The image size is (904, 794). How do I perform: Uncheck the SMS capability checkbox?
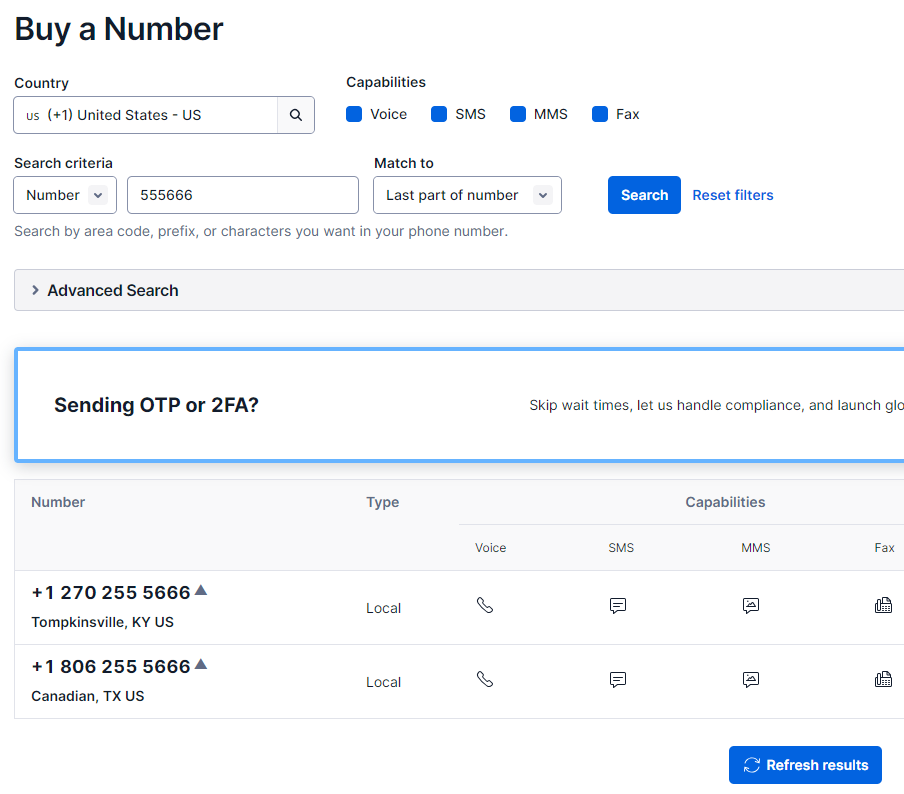point(439,114)
